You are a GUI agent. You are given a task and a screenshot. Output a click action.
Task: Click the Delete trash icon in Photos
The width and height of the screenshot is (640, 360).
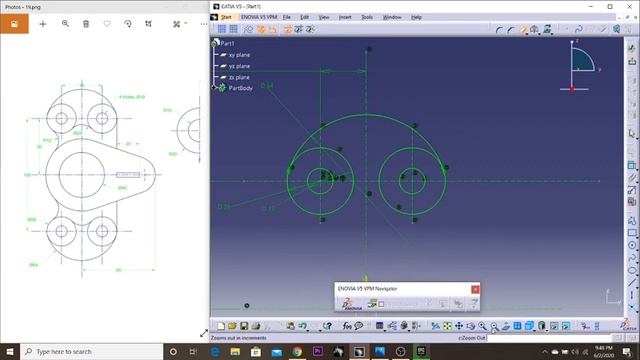point(86,24)
